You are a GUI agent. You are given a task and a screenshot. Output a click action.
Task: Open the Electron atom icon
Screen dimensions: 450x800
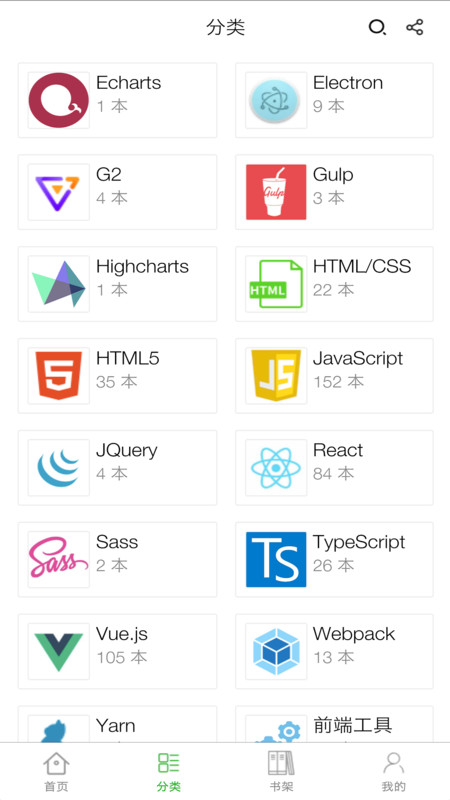click(276, 100)
